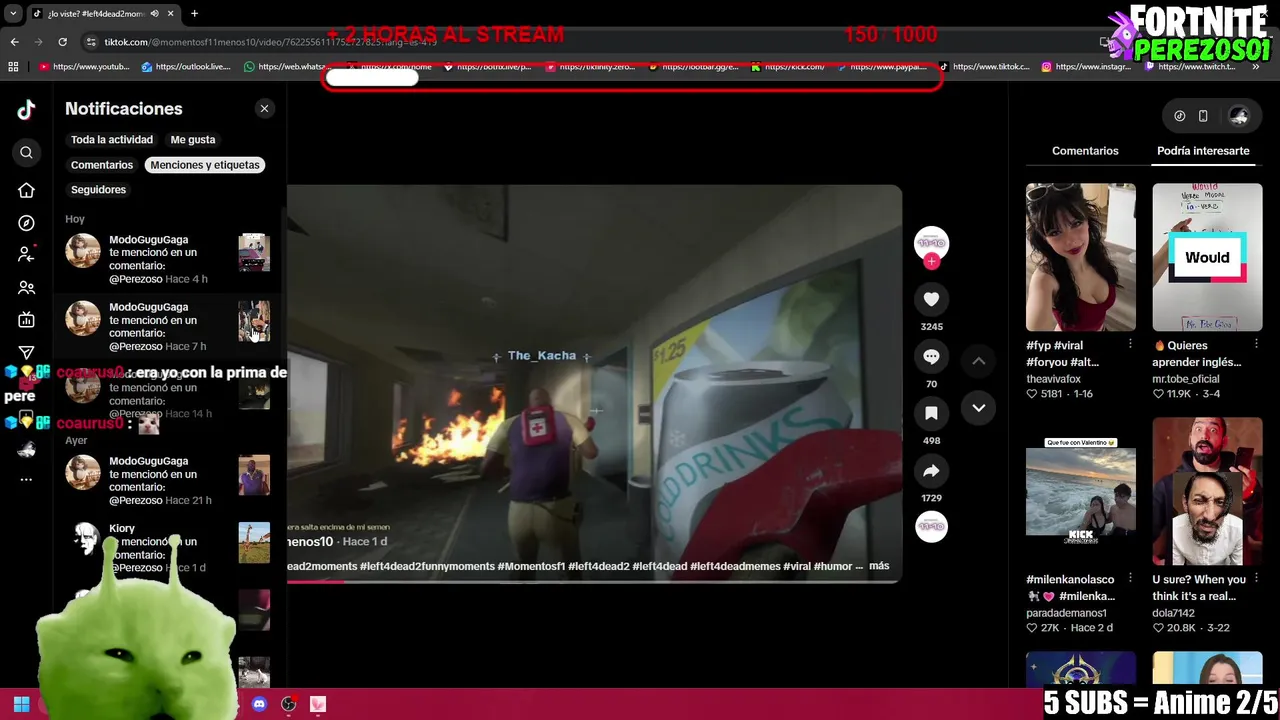Open the coins icon in top-right pill
This screenshot has width=1280, height=720.
pyautogui.click(x=1180, y=116)
